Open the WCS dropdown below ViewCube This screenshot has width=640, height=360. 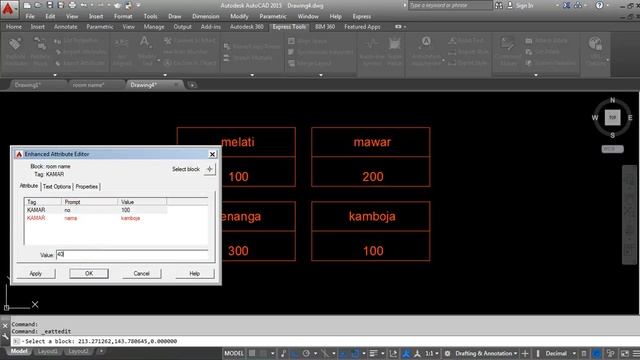click(612, 149)
